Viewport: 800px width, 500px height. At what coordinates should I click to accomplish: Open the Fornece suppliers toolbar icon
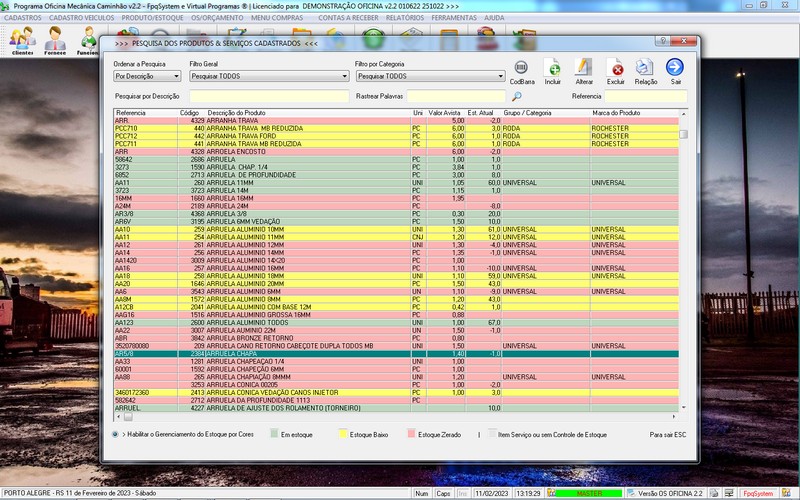pyautogui.click(x=55, y=40)
